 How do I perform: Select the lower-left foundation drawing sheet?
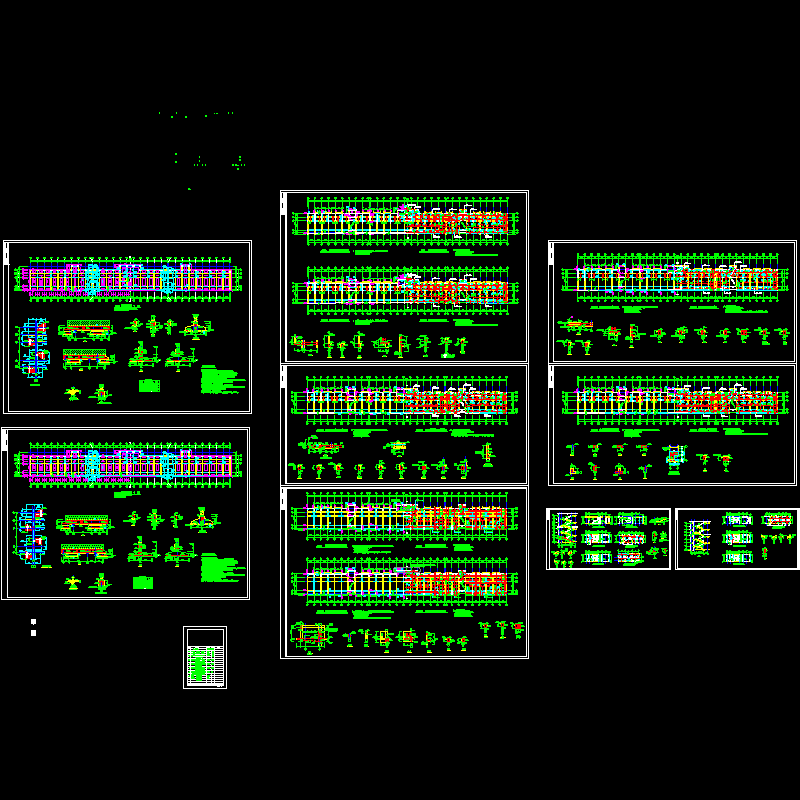point(125,513)
